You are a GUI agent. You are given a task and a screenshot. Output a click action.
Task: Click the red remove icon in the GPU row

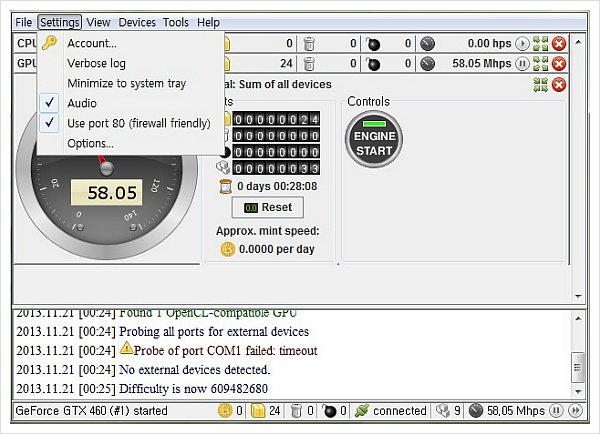[x=558, y=64]
